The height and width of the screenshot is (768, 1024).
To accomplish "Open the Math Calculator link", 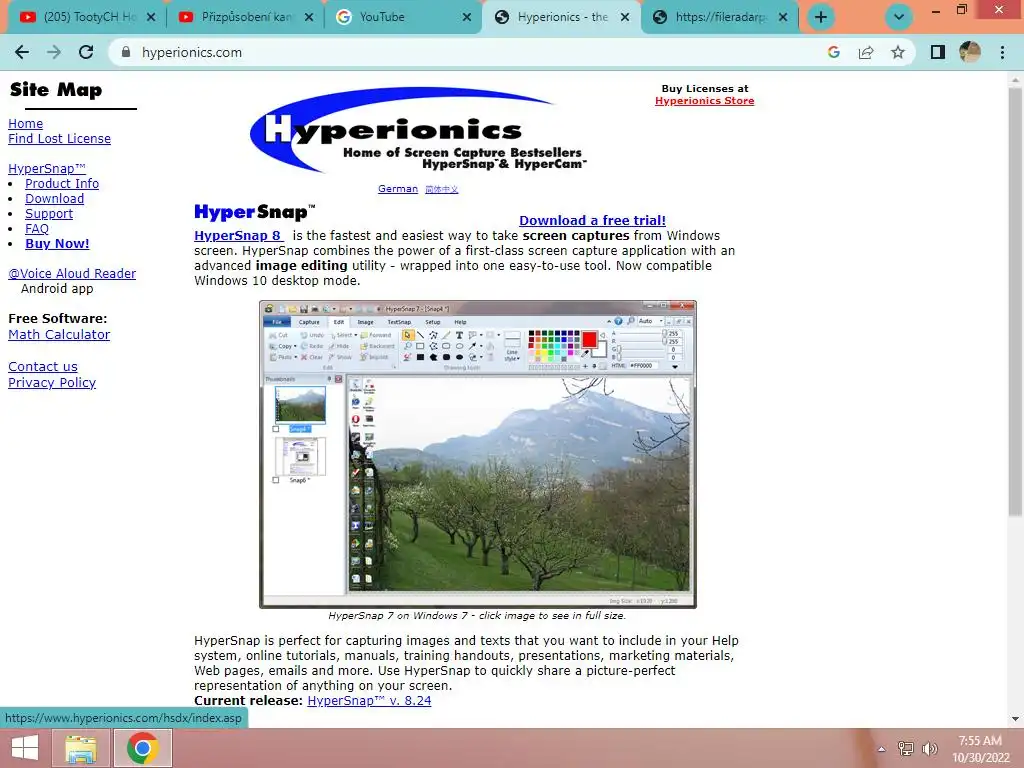I will pos(59,334).
